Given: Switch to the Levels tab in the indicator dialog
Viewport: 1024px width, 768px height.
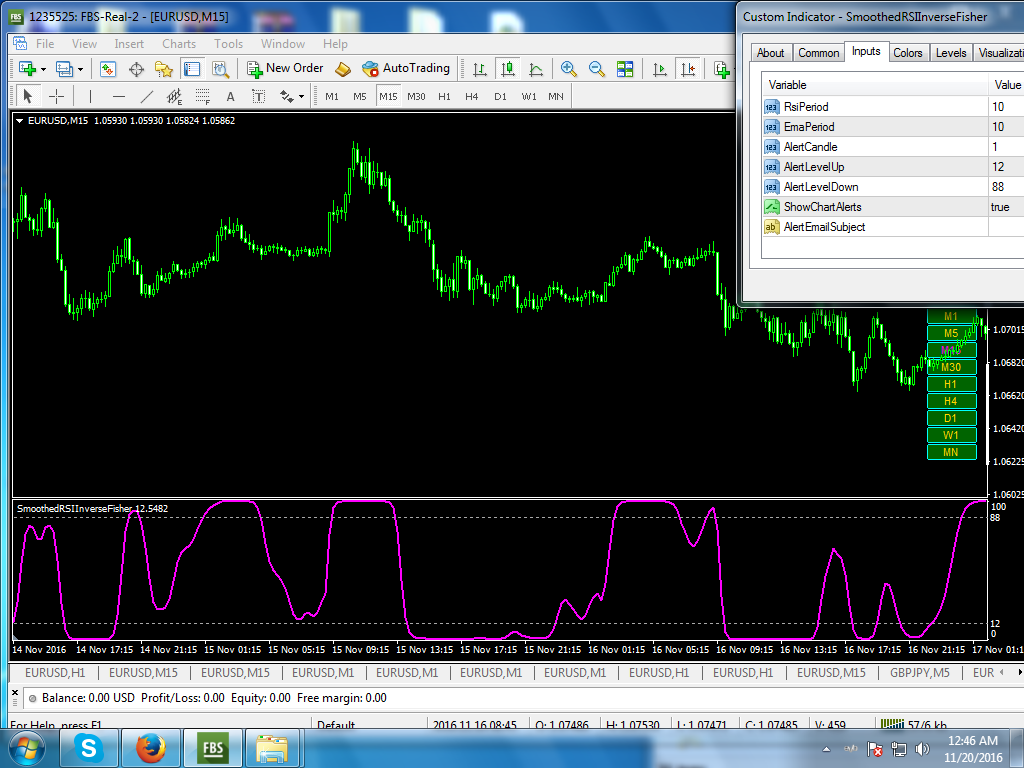Looking at the screenshot, I should tap(951, 53).
